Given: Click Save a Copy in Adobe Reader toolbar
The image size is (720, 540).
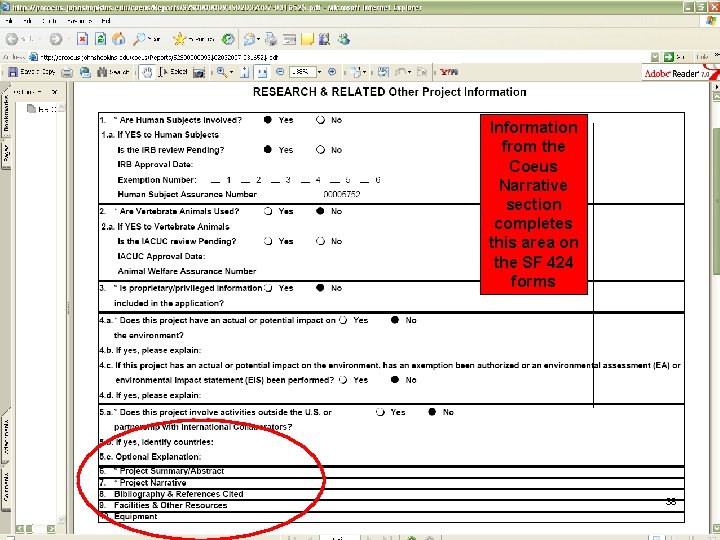Looking at the screenshot, I should 32,72.
